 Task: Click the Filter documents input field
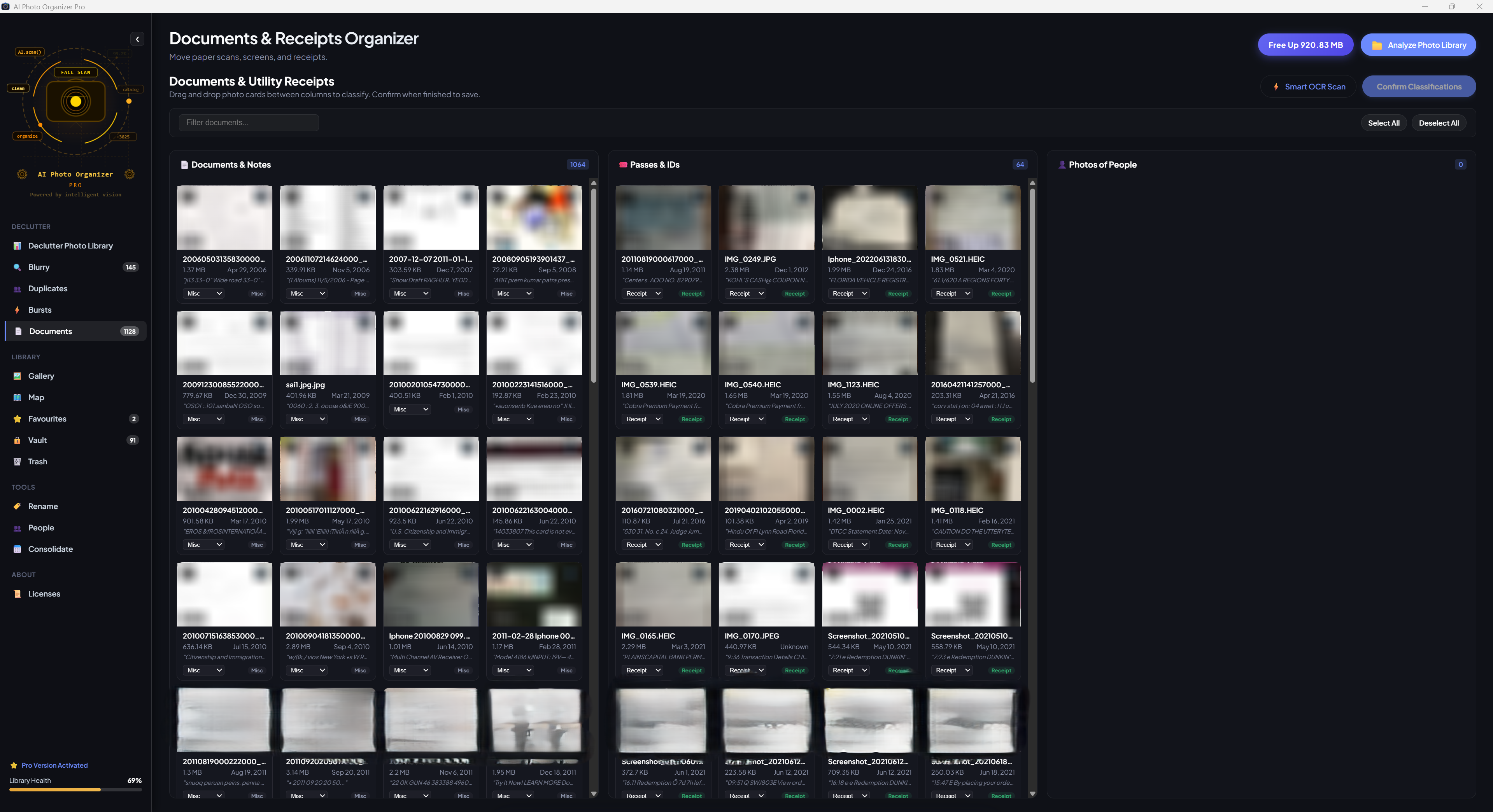249,123
